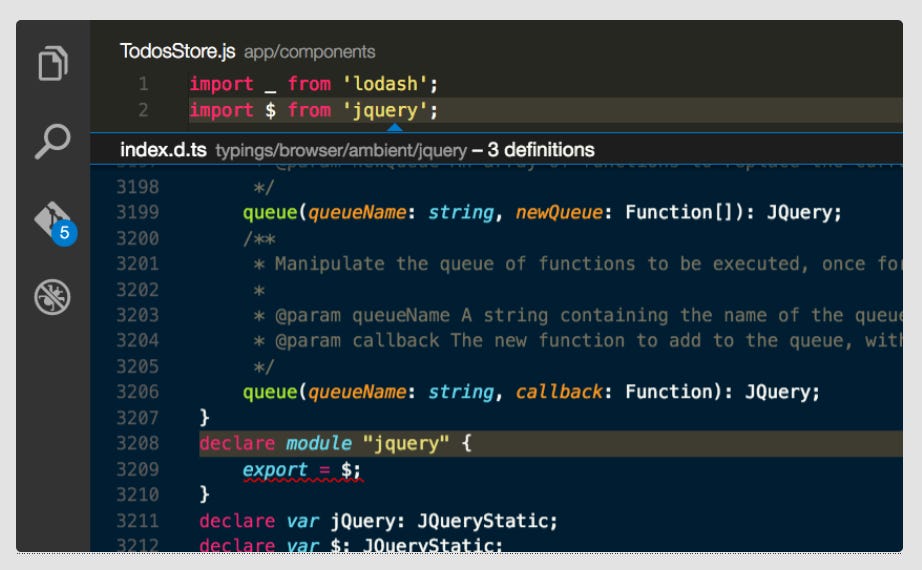Click 'JQueryStatic' type on line 3211
The height and width of the screenshot is (570, 922).
pos(482,521)
